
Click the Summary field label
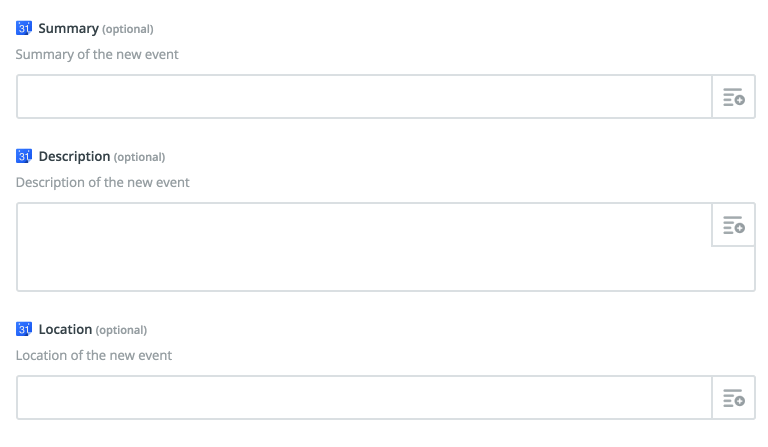[x=69, y=28]
